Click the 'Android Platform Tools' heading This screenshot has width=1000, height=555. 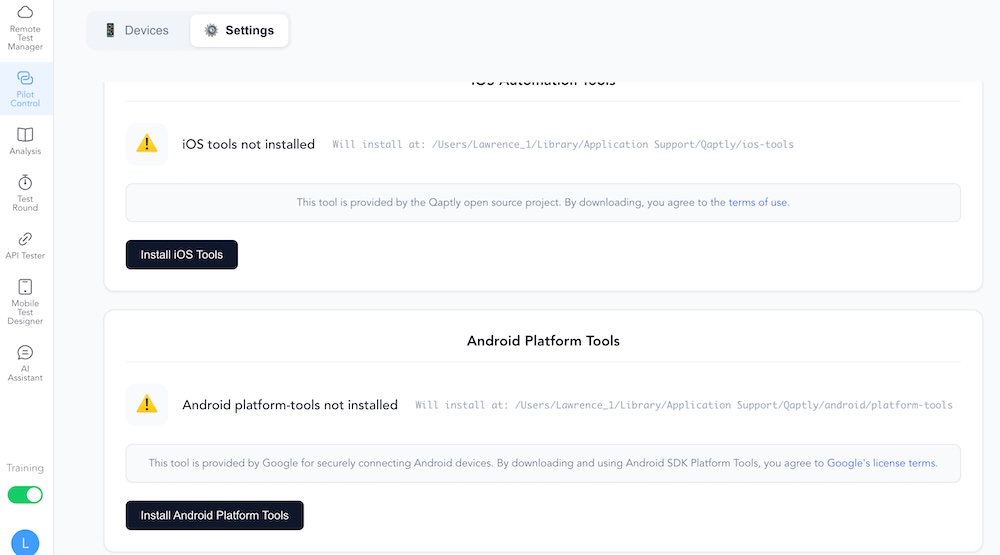click(x=543, y=341)
